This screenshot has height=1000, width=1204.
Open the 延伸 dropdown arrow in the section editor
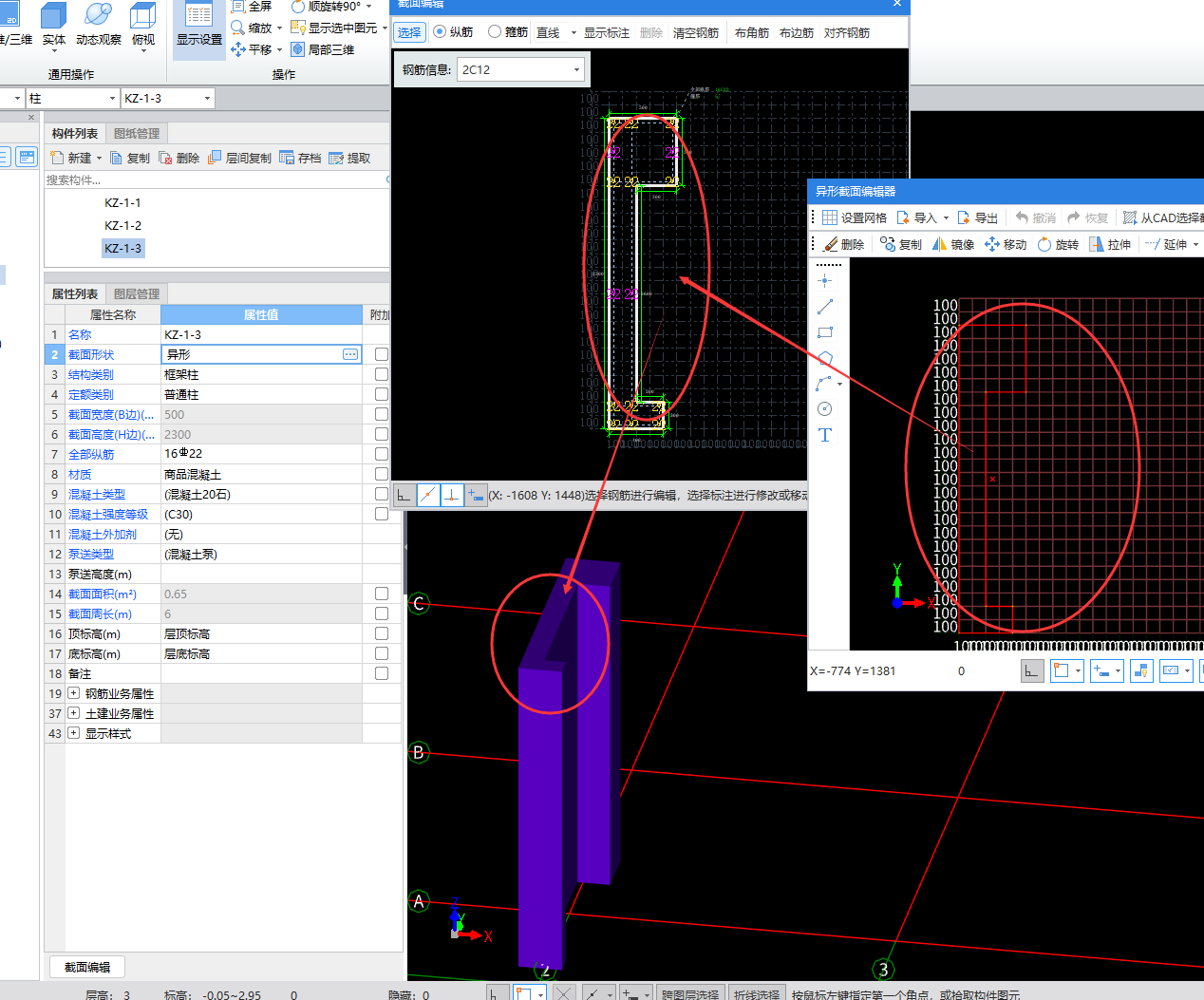point(1195,245)
